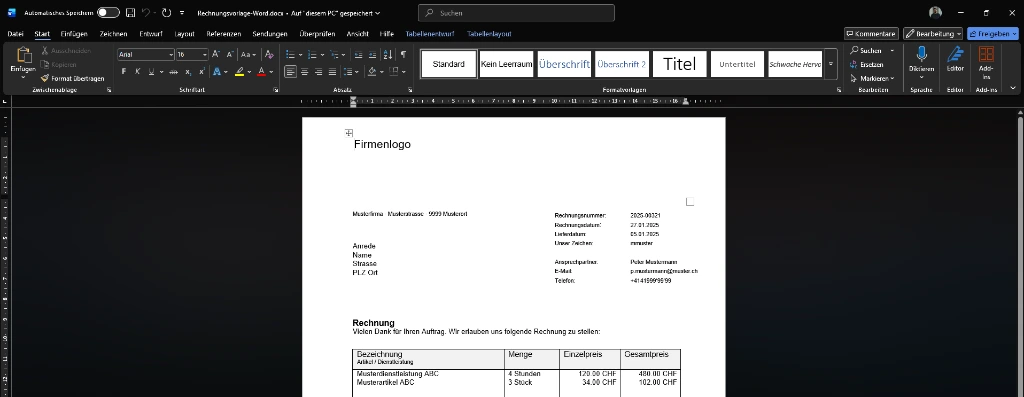1024x397 pixels.
Task: Clear all formatting icon
Action: [269, 55]
